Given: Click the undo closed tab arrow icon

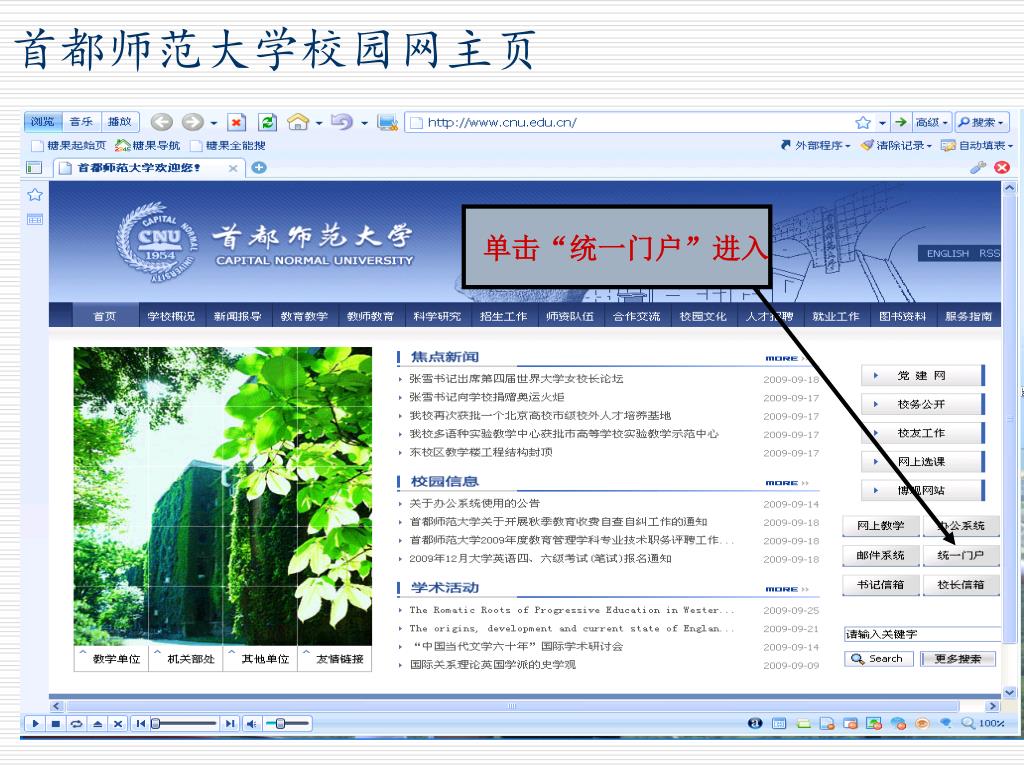Looking at the screenshot, I should tap(342, 122).
